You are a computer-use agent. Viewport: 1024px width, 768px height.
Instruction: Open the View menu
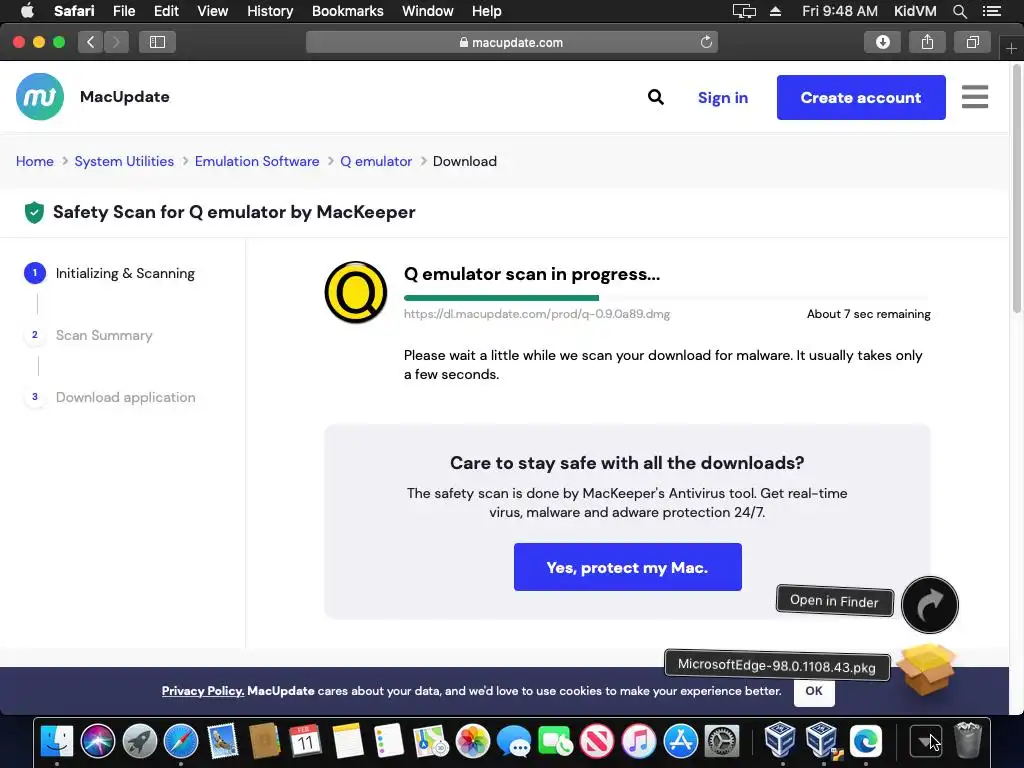click(x=213, y=11)
